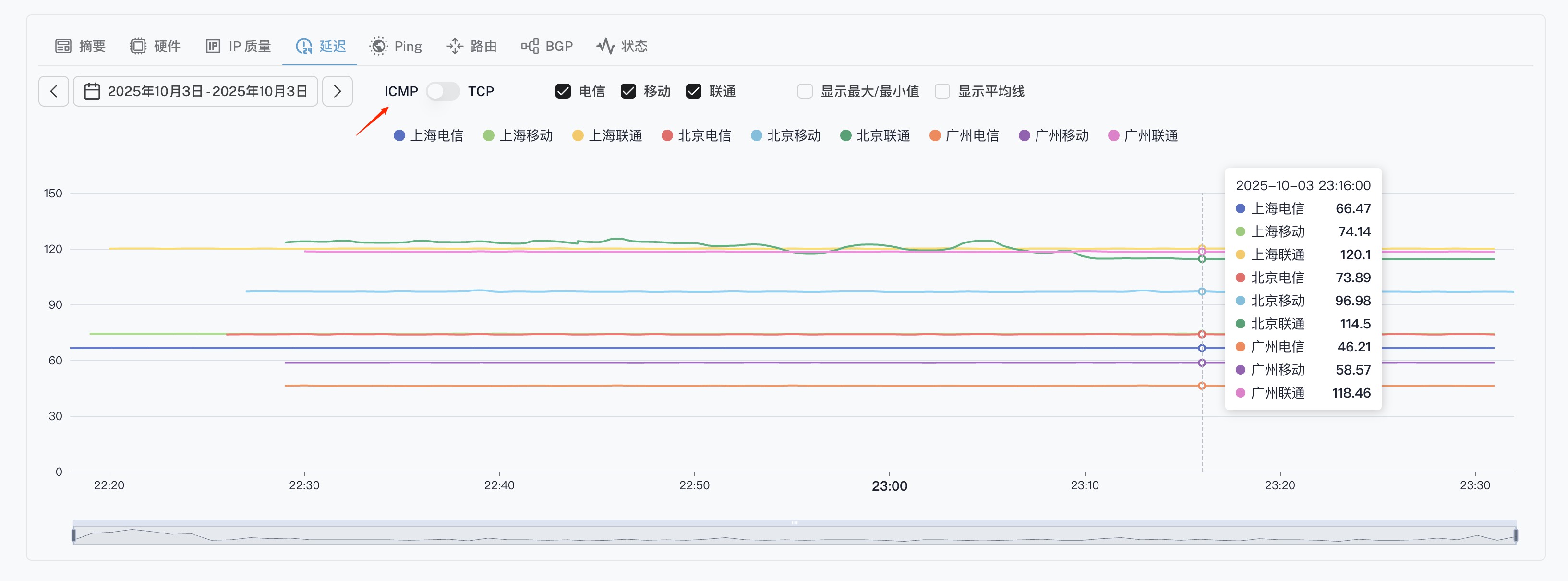The height and width of the screenshot is (581, 1568).
Task: Click the calendar icon in date field
Action: tap(92, 91)
